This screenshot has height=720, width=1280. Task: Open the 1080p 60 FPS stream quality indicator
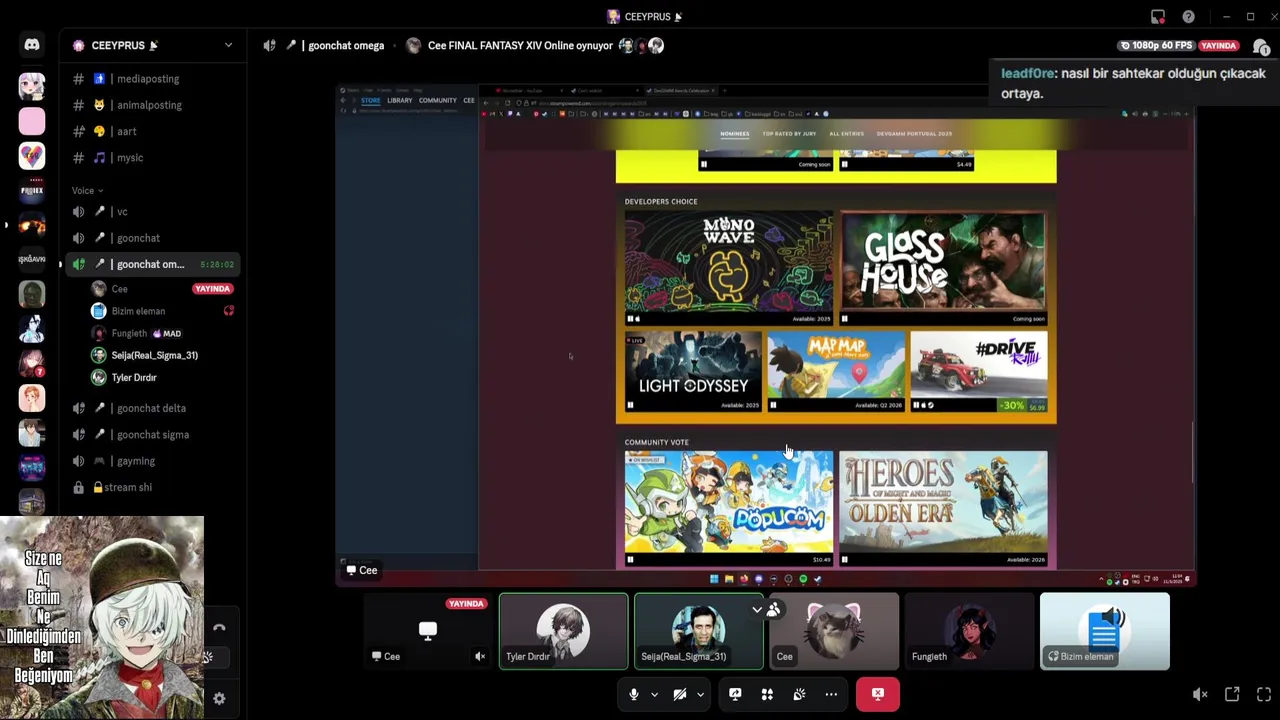click(x=1156, y=46)
